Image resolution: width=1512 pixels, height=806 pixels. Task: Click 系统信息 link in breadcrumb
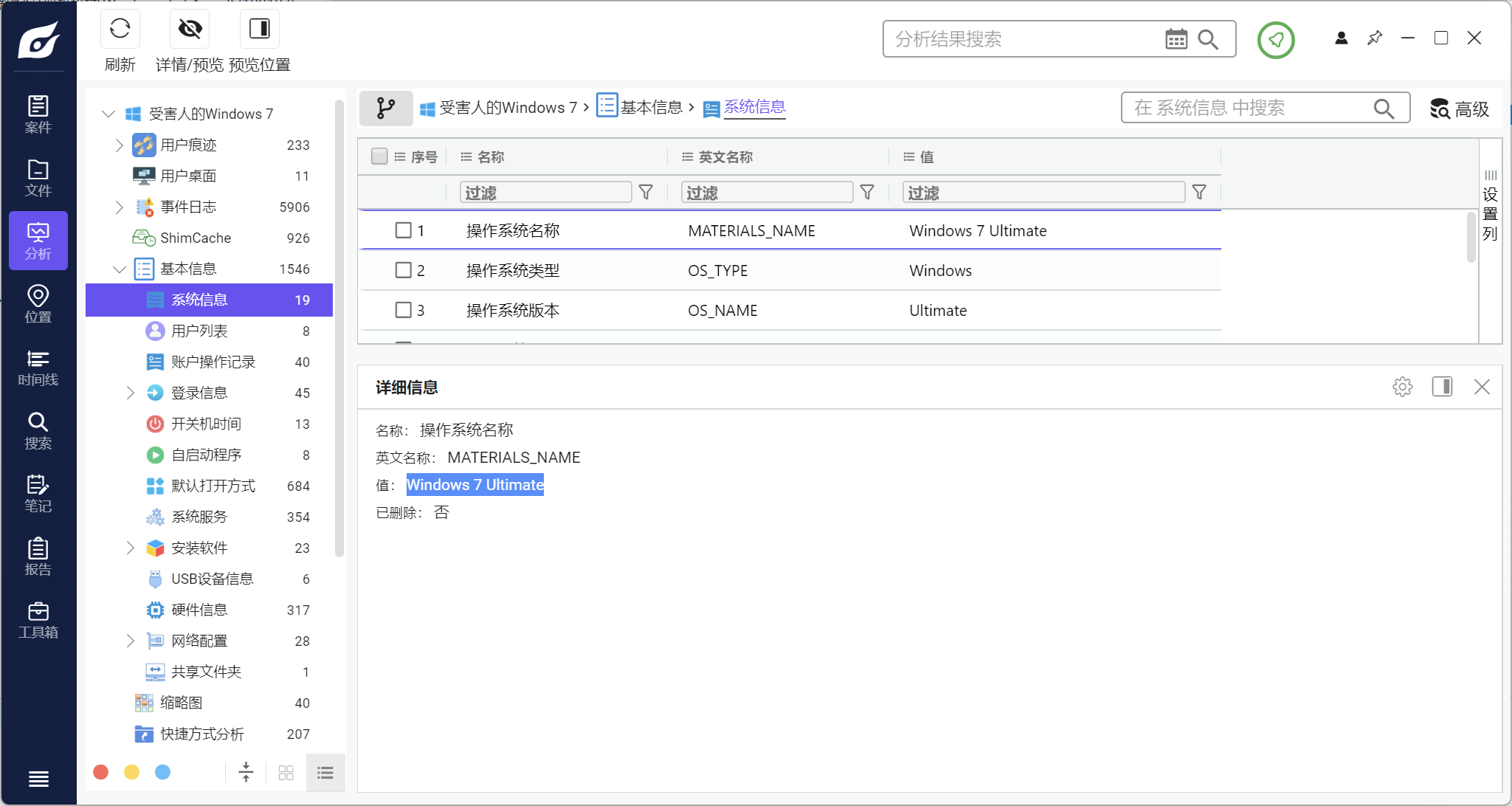tap(755, 108)
